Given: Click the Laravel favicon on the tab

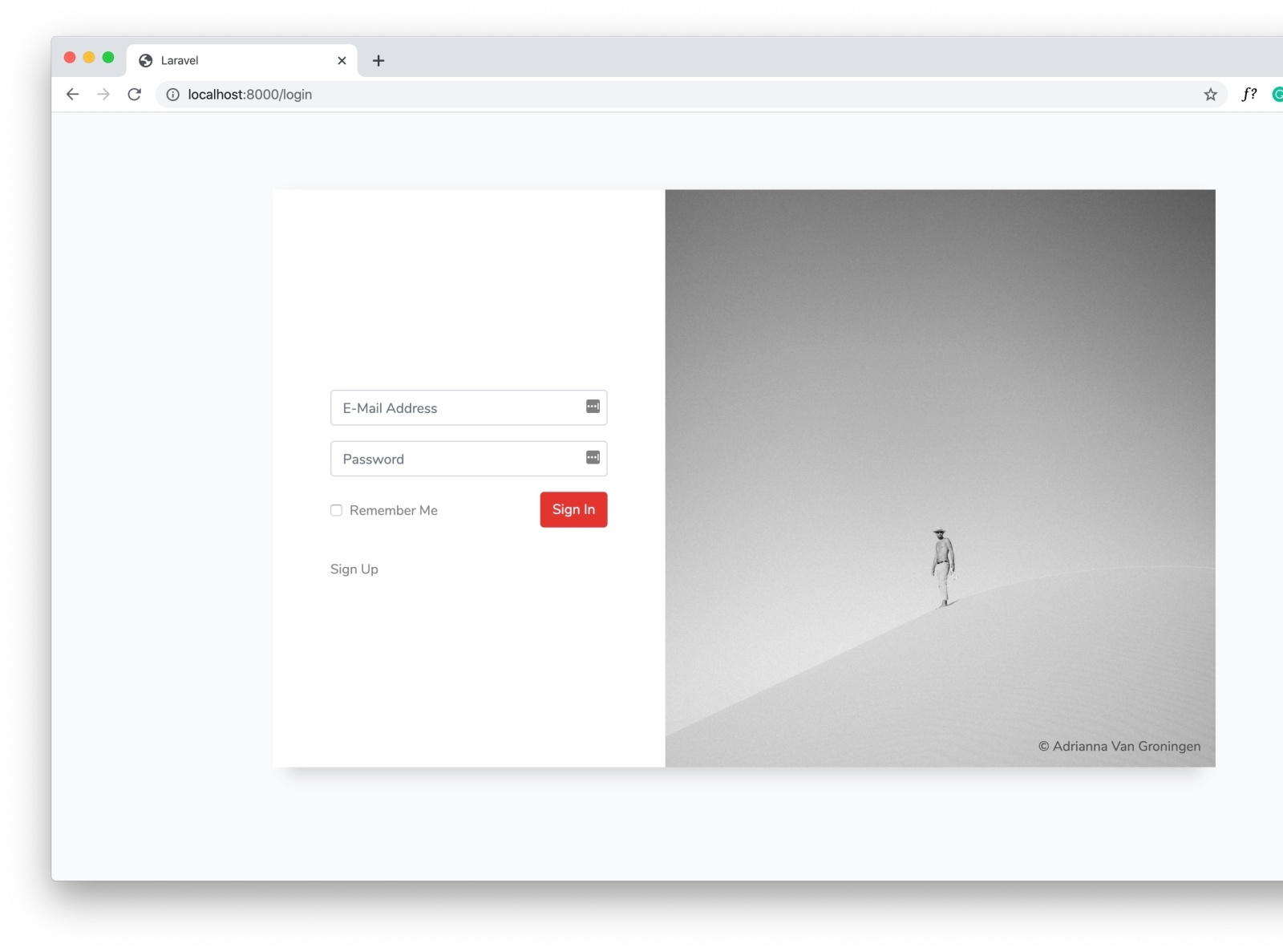Looking at the screenshot, I should pos(146,60).
